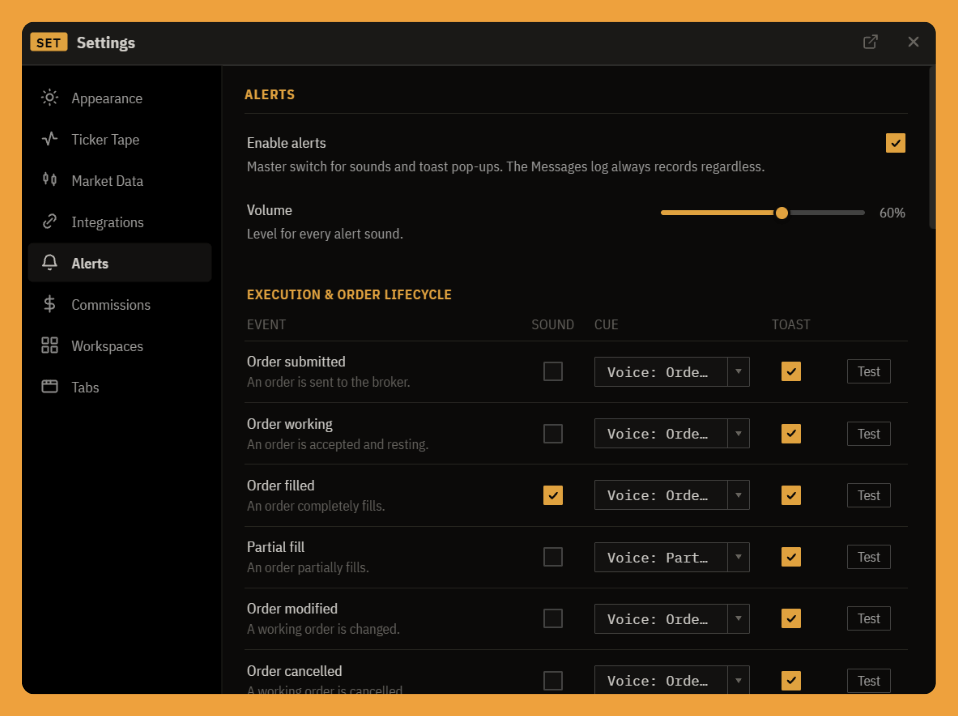Image resolution: width=958 pixels, height=716 pixels.
Task: Go to Integrations settings
Action: click(120, 222)
